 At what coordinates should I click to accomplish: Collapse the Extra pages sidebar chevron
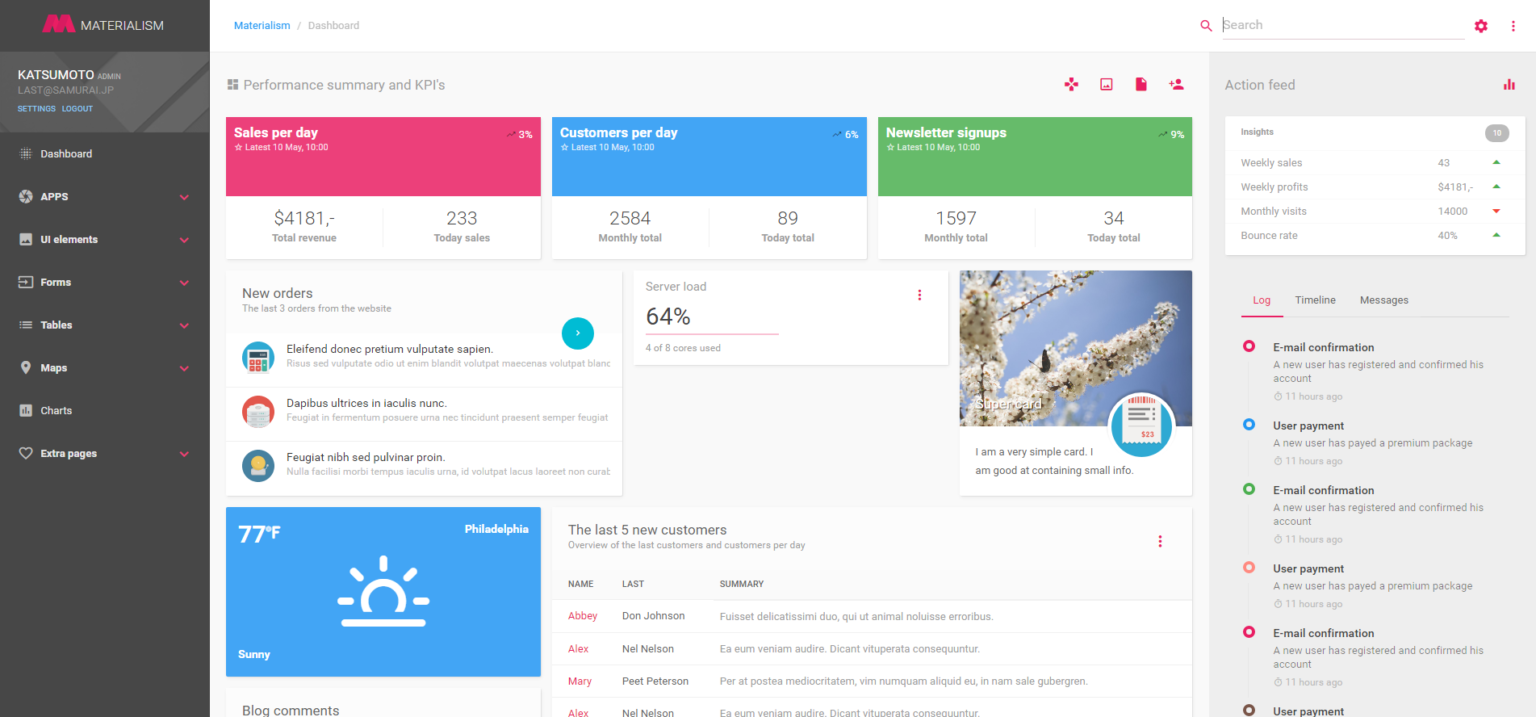coord(184,453)
